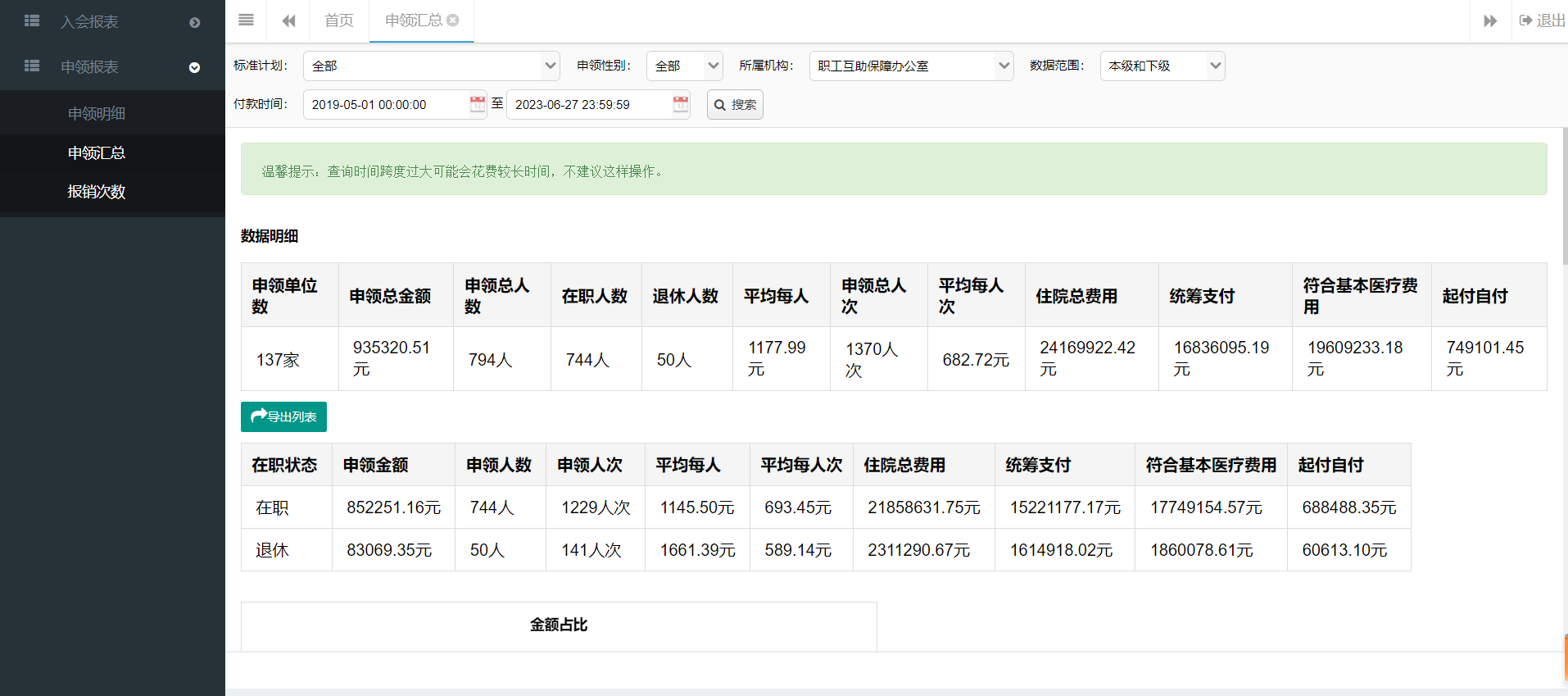Open the 申领性别 dropdown
The image size is (1568, 696).
684,66
